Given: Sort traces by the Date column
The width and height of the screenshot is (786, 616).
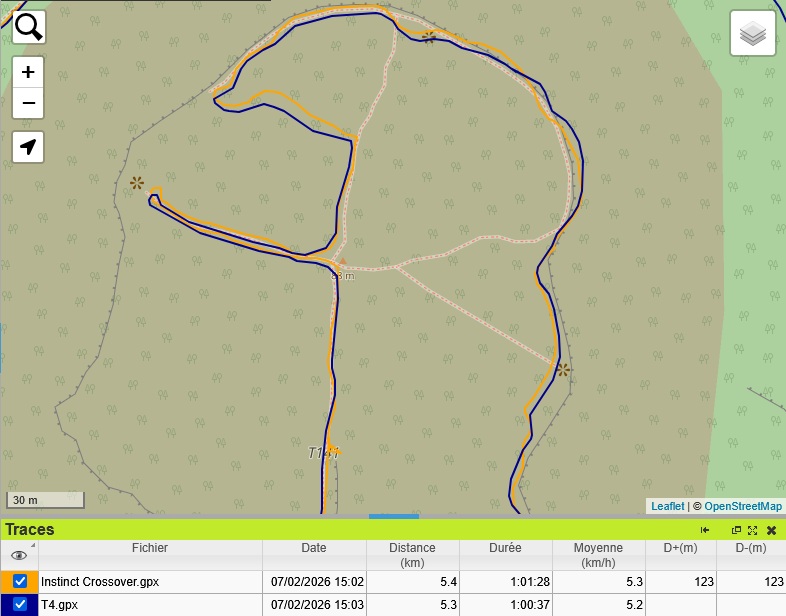Looking at the screenshot, I should 314,548.
